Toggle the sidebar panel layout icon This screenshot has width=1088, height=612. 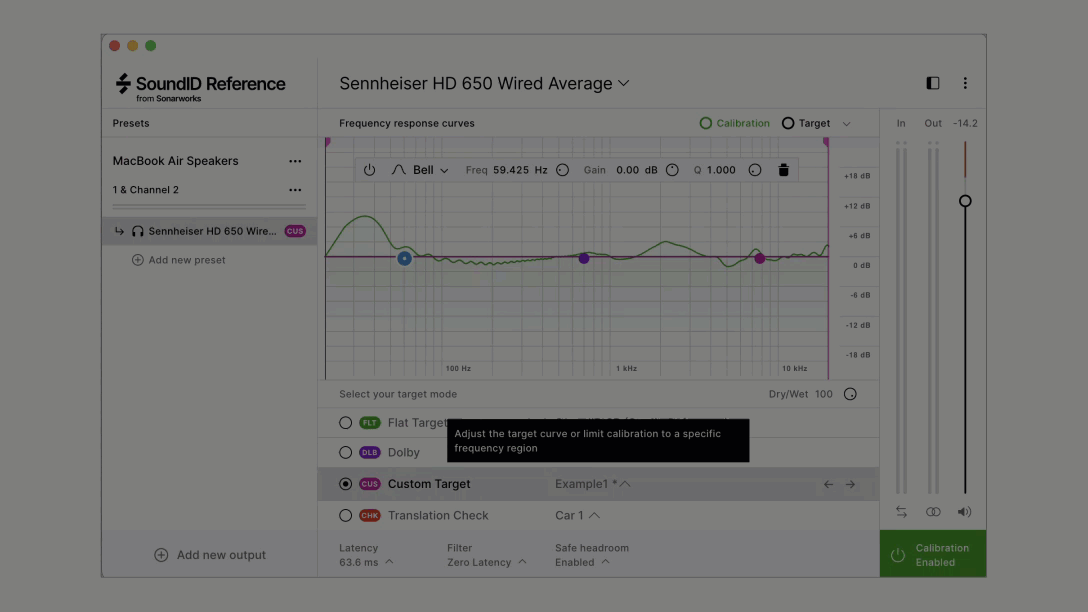(933, 83)
